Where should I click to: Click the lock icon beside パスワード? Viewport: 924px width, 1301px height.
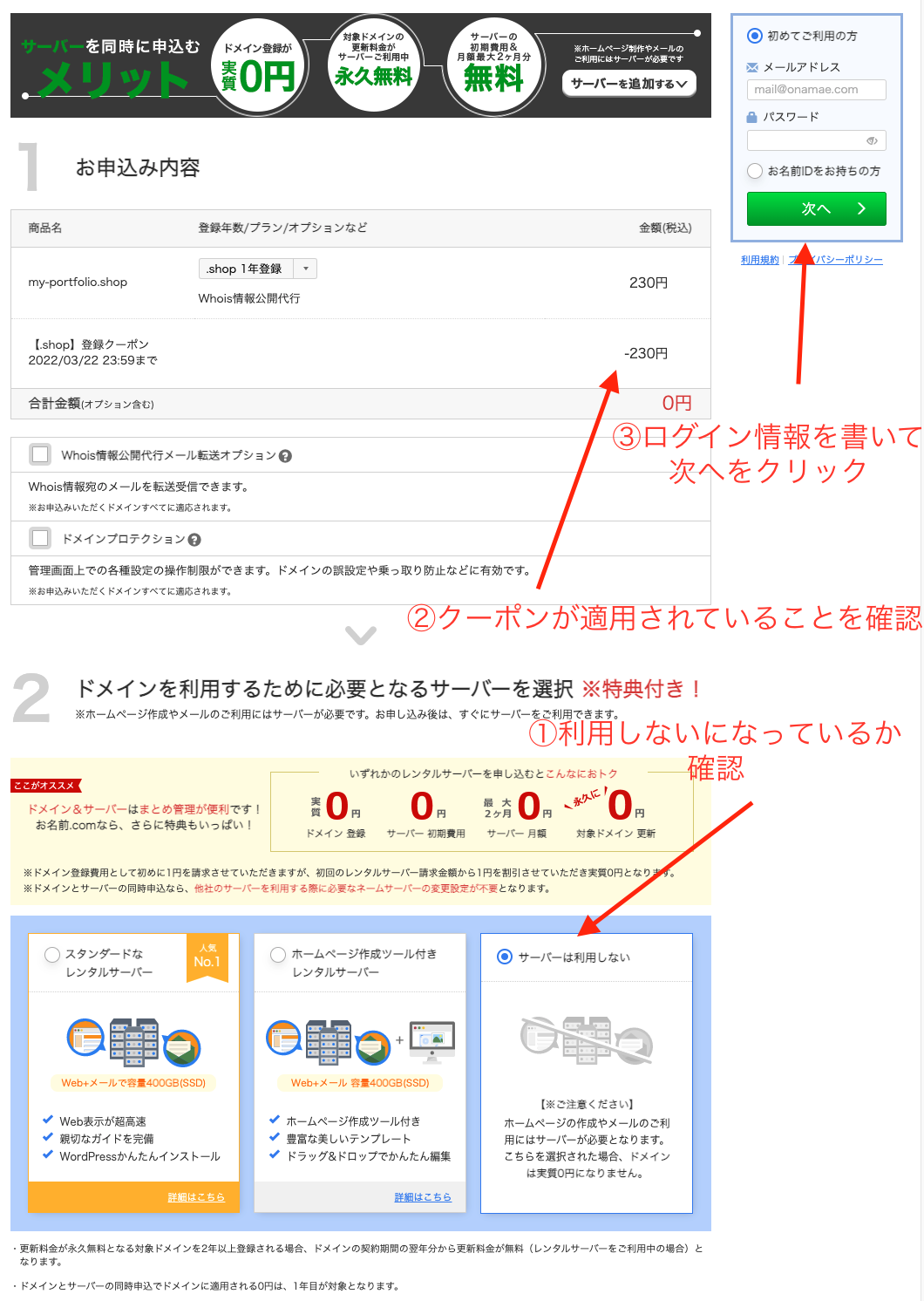(x=751, y=116)
